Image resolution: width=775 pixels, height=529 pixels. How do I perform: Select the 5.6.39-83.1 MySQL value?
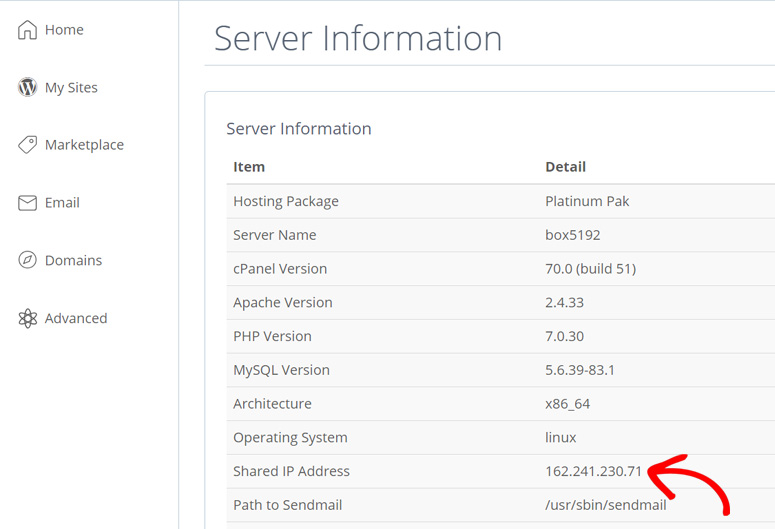(580, 370)
